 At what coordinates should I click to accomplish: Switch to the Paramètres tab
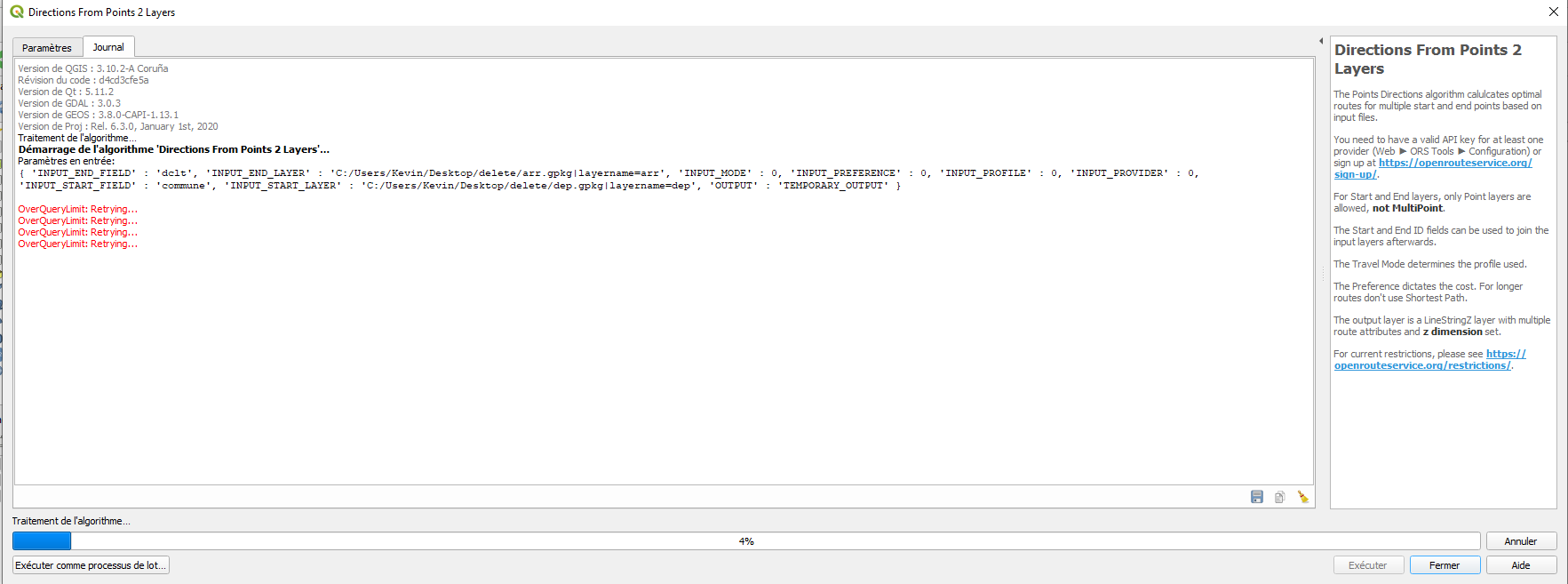(47, 48)
